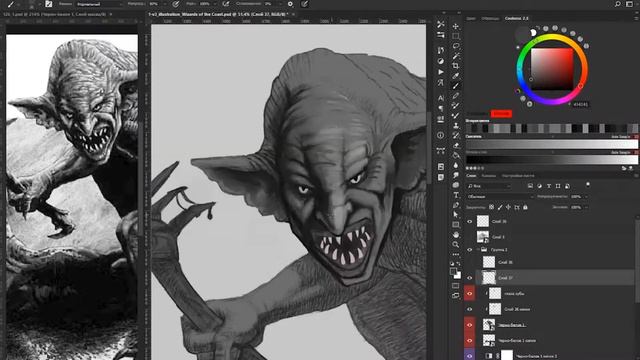Select the Pen tool
Viewport: 640px width, 360px height.
(x=456, y=205)
